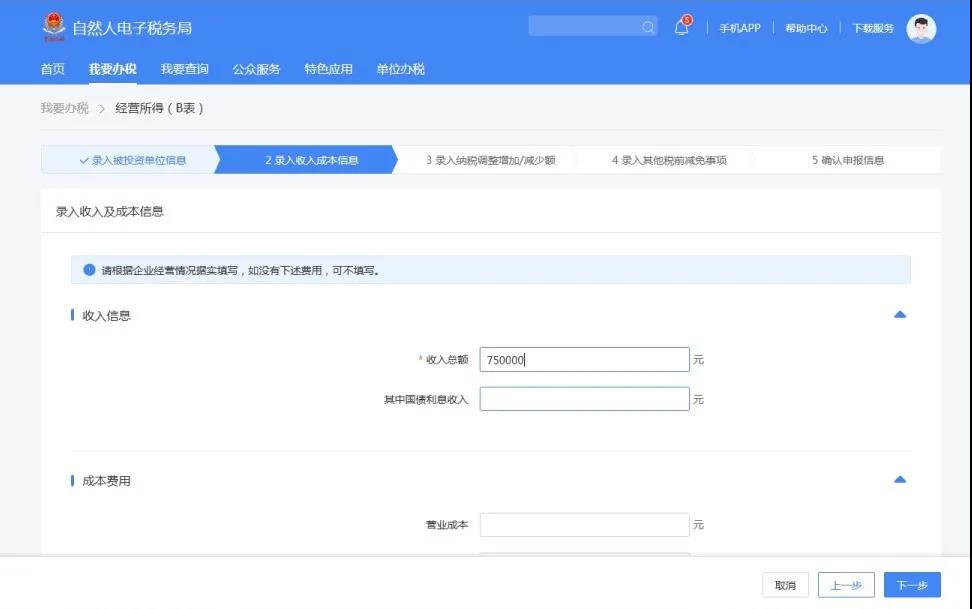Click the 下一步 button

pos(910,584)
